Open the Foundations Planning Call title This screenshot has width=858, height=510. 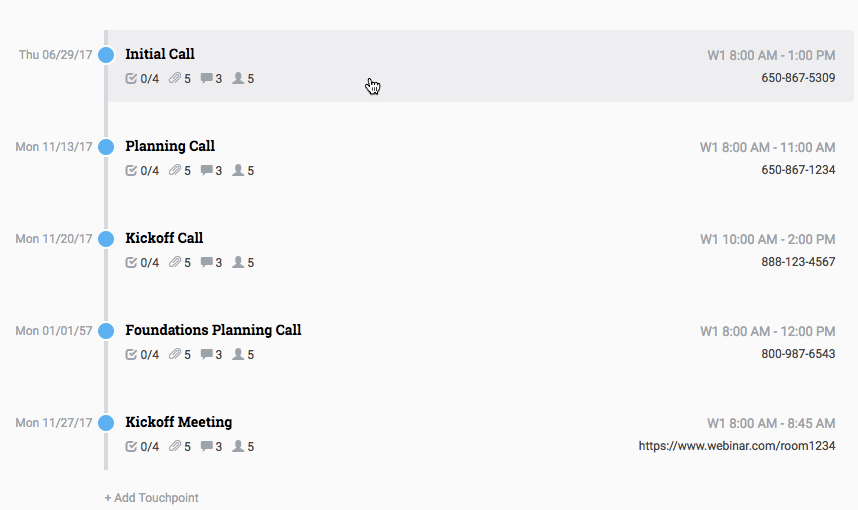pos(213,330)
